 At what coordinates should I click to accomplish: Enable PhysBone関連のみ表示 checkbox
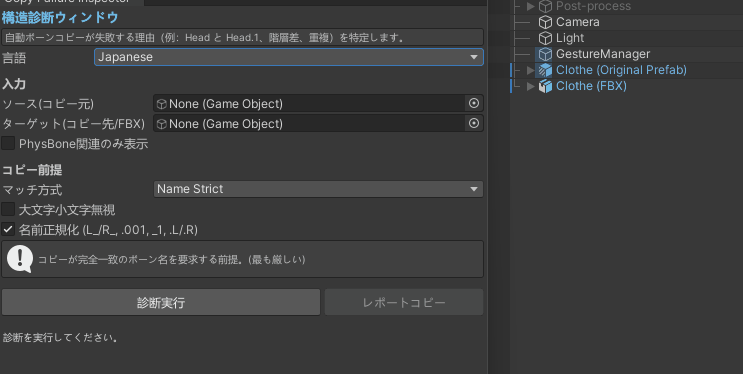tap(8, 143)
